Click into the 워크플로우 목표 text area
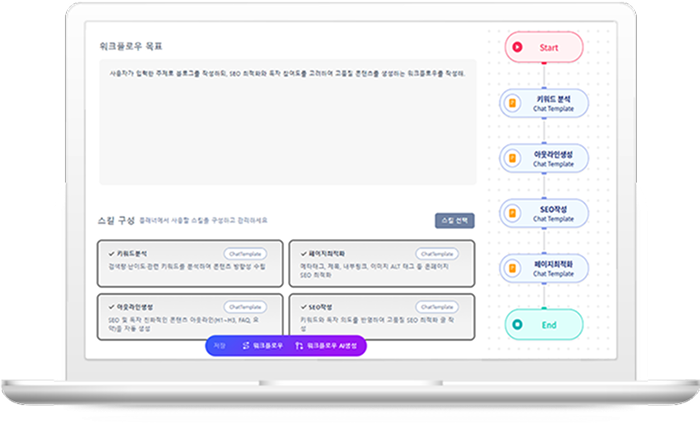The height and width of the screenshot is (423, 700). [288, 122]
